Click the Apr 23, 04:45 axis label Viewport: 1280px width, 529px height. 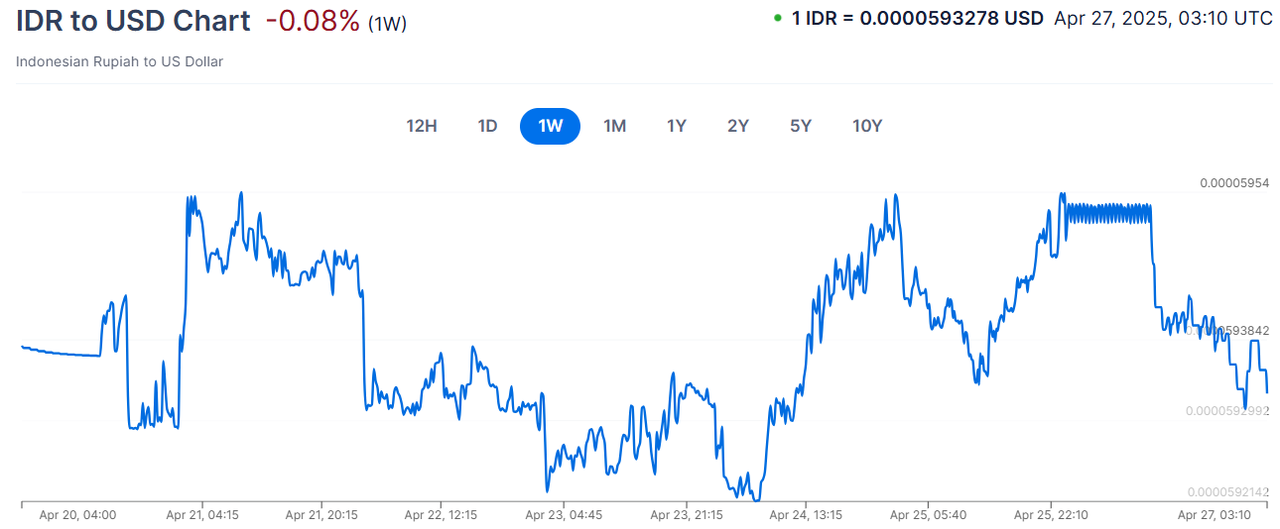tap(565, 515)
